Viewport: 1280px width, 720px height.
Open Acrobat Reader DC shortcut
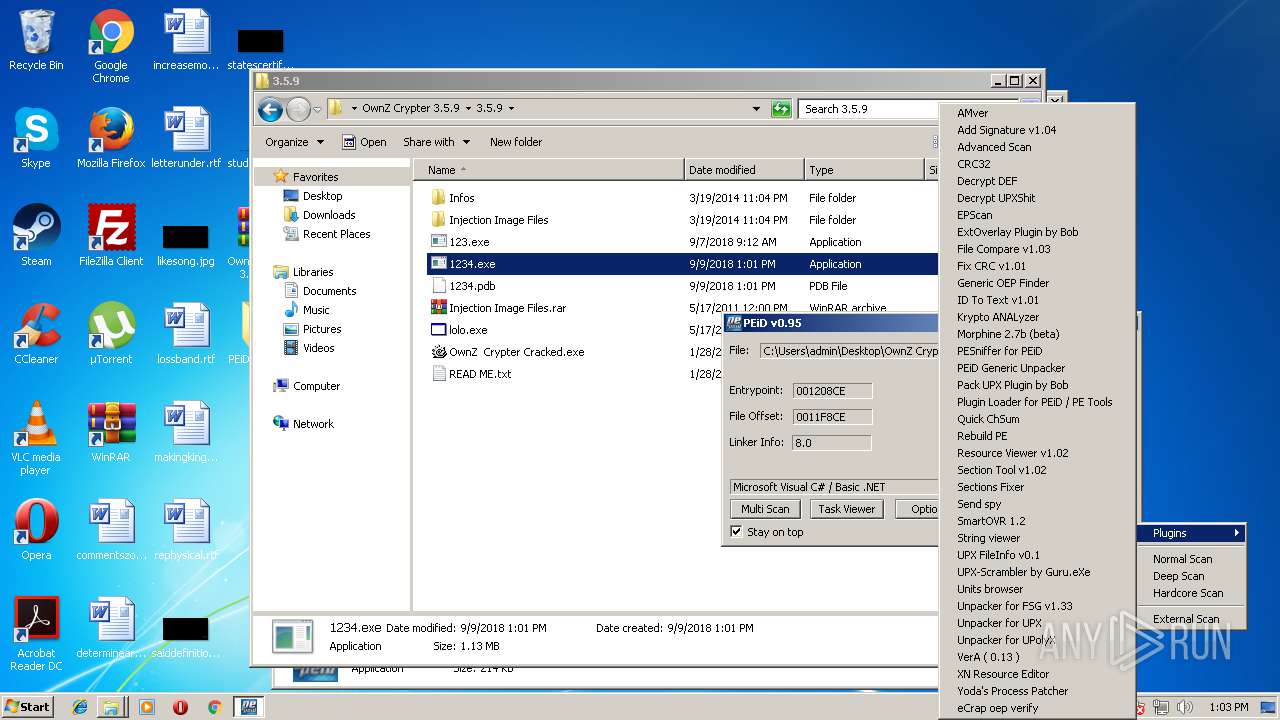36,633
